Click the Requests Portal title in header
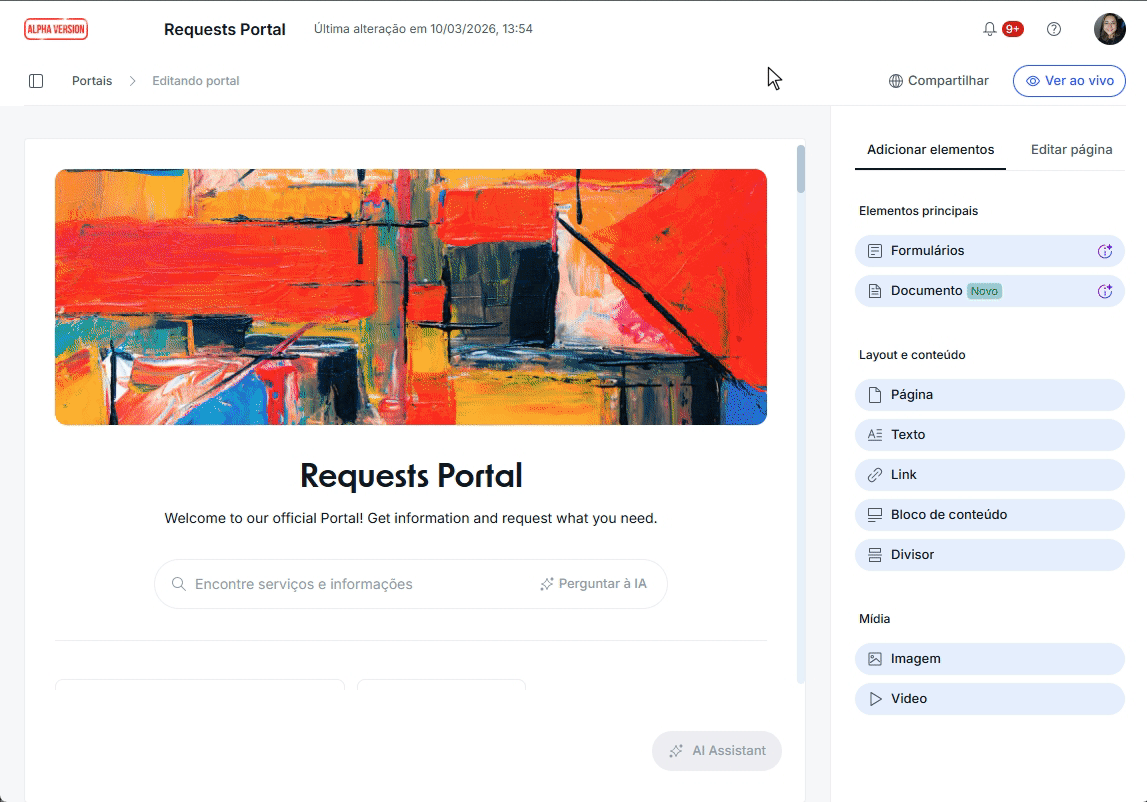 (225, 29)
